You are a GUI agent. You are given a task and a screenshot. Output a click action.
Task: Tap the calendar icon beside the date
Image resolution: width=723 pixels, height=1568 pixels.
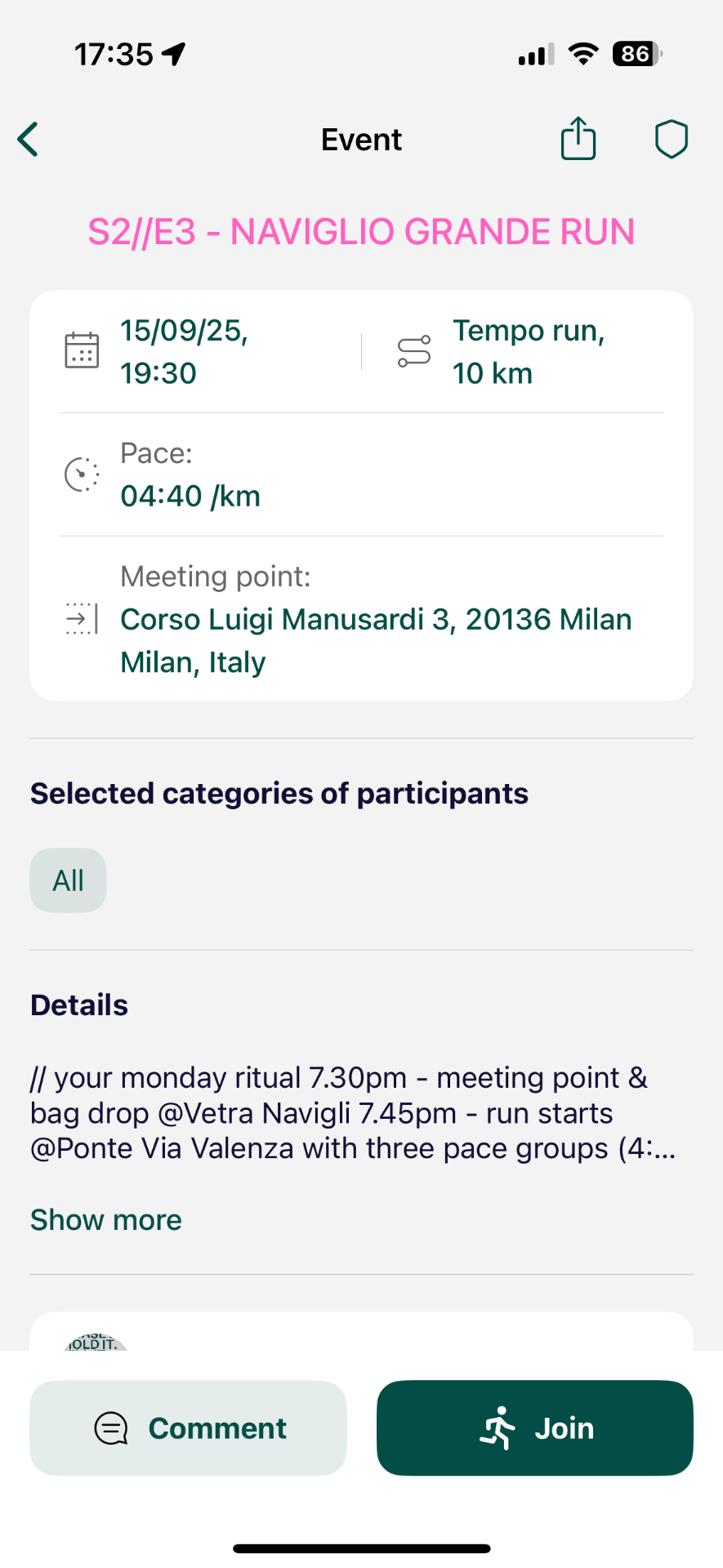coord(82,351)
